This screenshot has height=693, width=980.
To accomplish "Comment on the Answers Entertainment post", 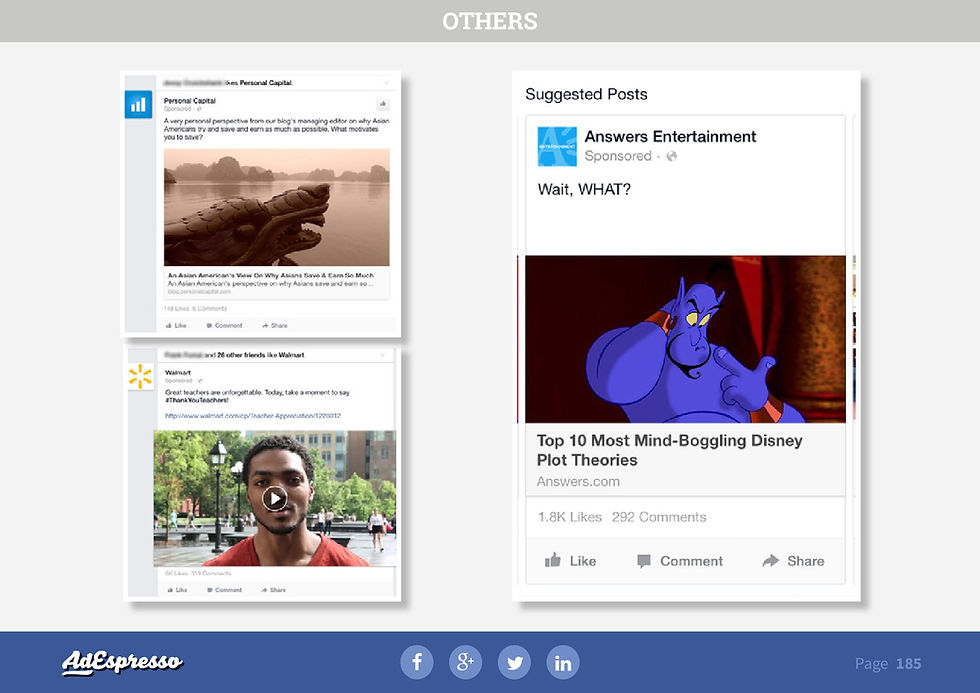I will click(x=679, y=561).
